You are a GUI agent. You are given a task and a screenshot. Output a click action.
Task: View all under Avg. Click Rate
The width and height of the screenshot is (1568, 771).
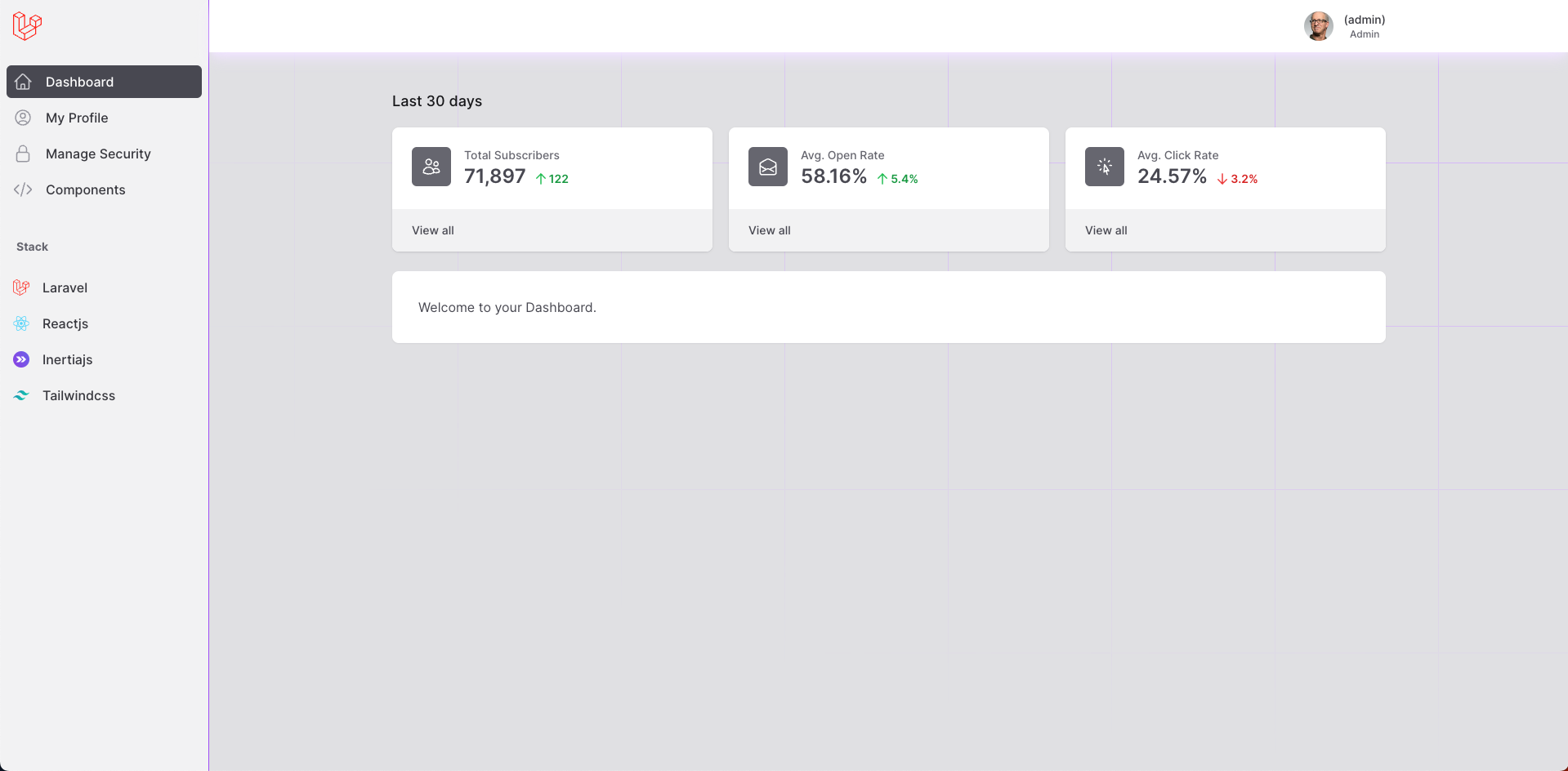(x=1106, y=230)
